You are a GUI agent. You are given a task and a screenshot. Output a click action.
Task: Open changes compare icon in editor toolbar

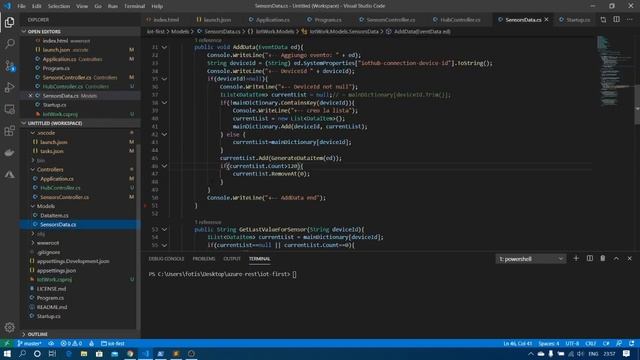[603, 20]
